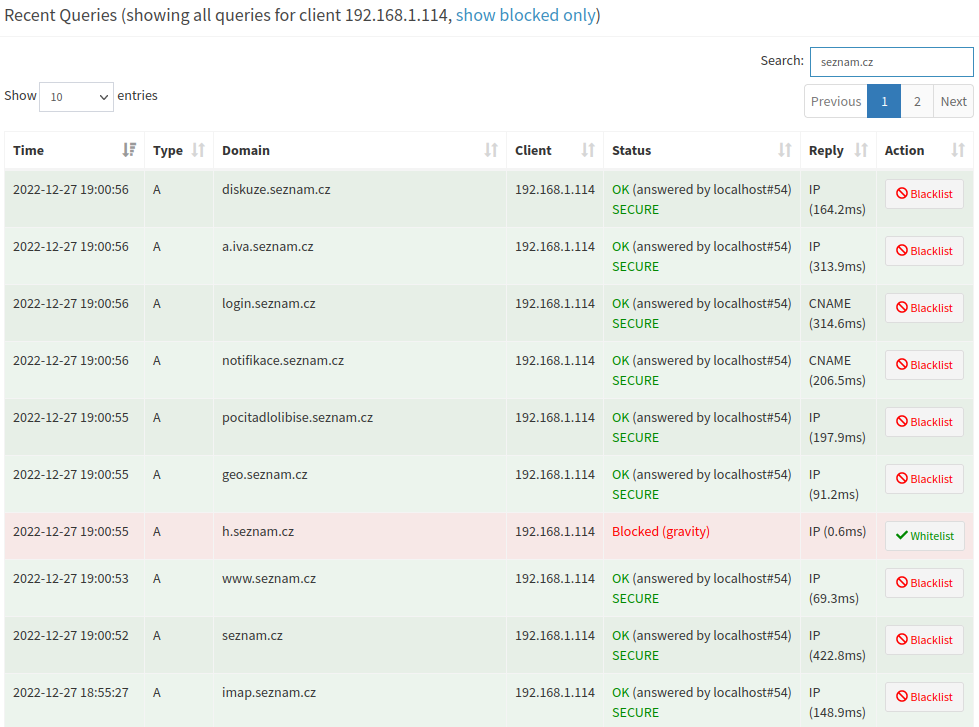
Task: Whitelist the blocked h.seznam.cz domain
Action: pos(924,536)
